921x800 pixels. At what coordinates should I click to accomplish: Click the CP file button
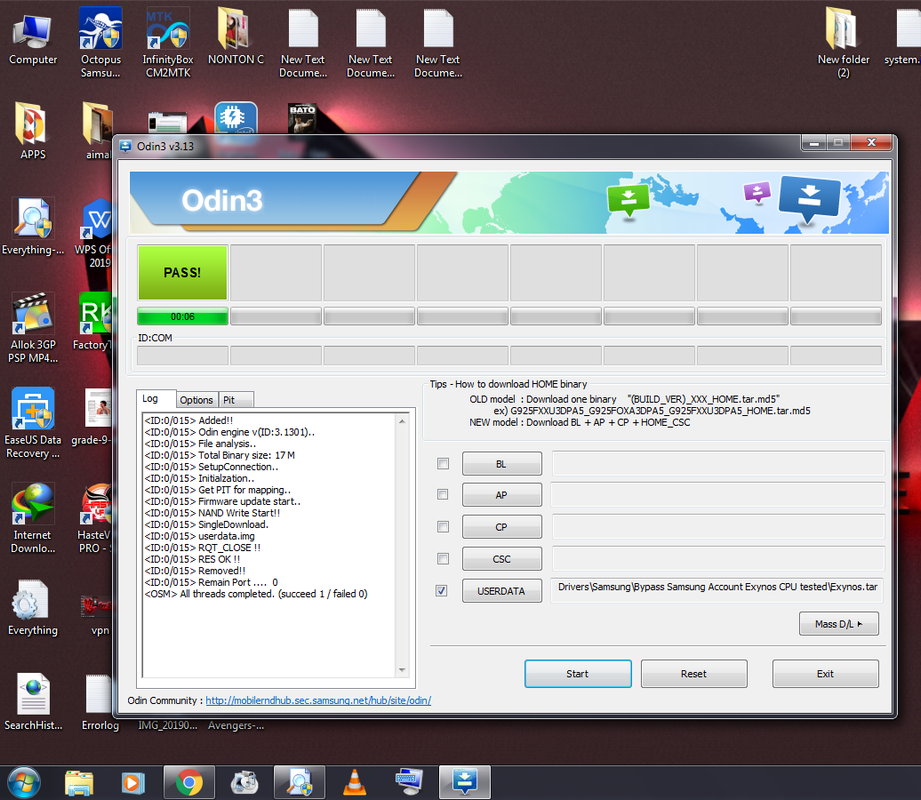(502, 527)
